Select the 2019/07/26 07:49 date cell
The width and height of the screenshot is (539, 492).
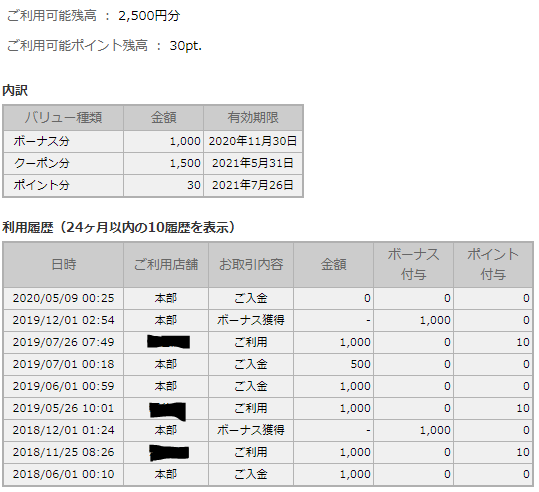click(x=63, y=342)
